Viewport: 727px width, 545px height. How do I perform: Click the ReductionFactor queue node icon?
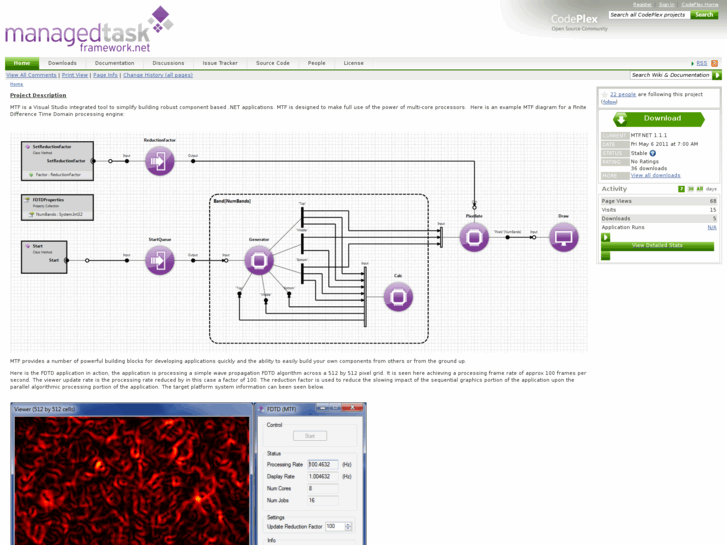coord(159,161)
